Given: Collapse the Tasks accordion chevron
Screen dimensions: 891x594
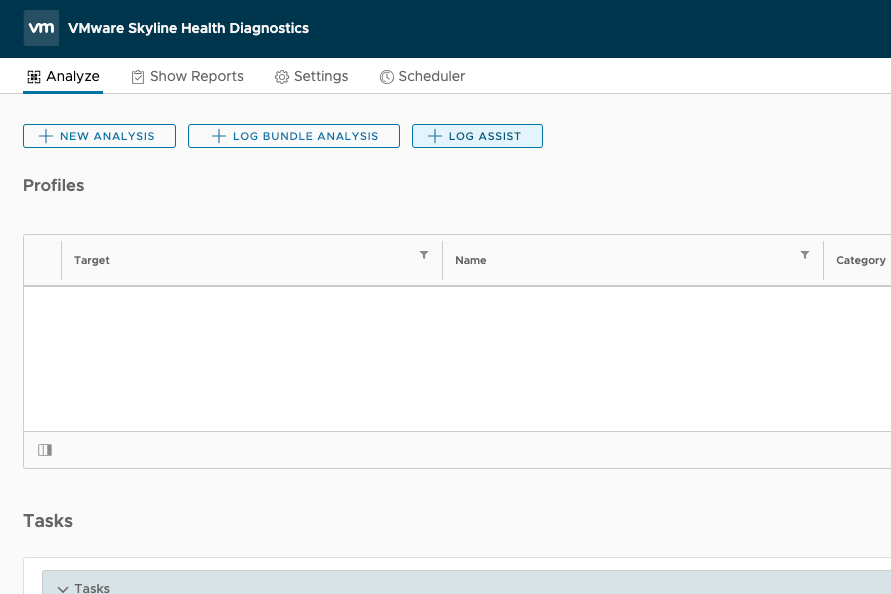Looking at the screenshot, I should pos(63,589).
